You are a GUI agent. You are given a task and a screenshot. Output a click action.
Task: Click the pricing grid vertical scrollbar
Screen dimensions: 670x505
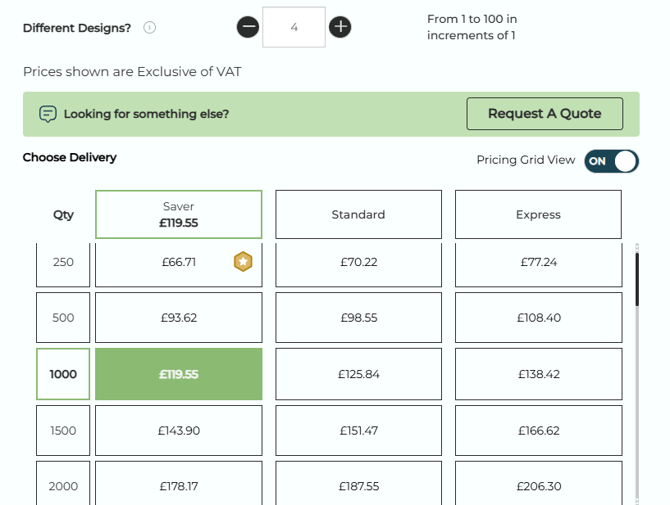click(x=636, y=280)
